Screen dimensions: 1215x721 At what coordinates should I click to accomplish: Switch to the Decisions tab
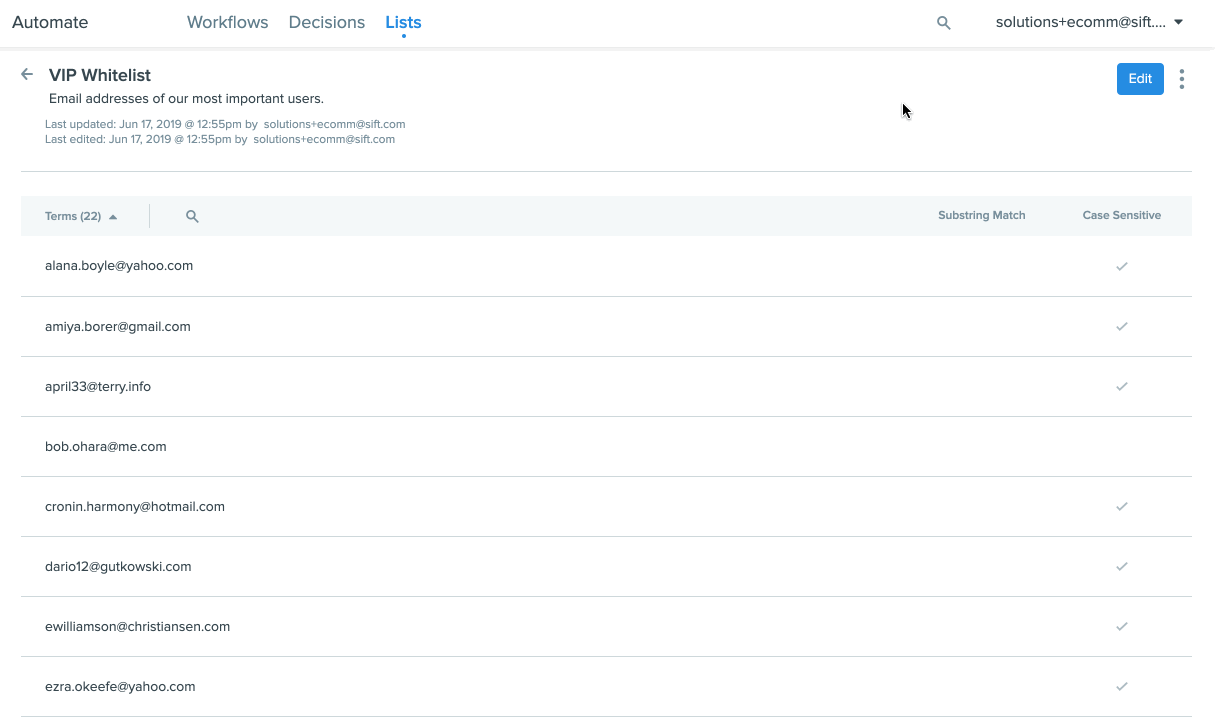coord(326,22)
